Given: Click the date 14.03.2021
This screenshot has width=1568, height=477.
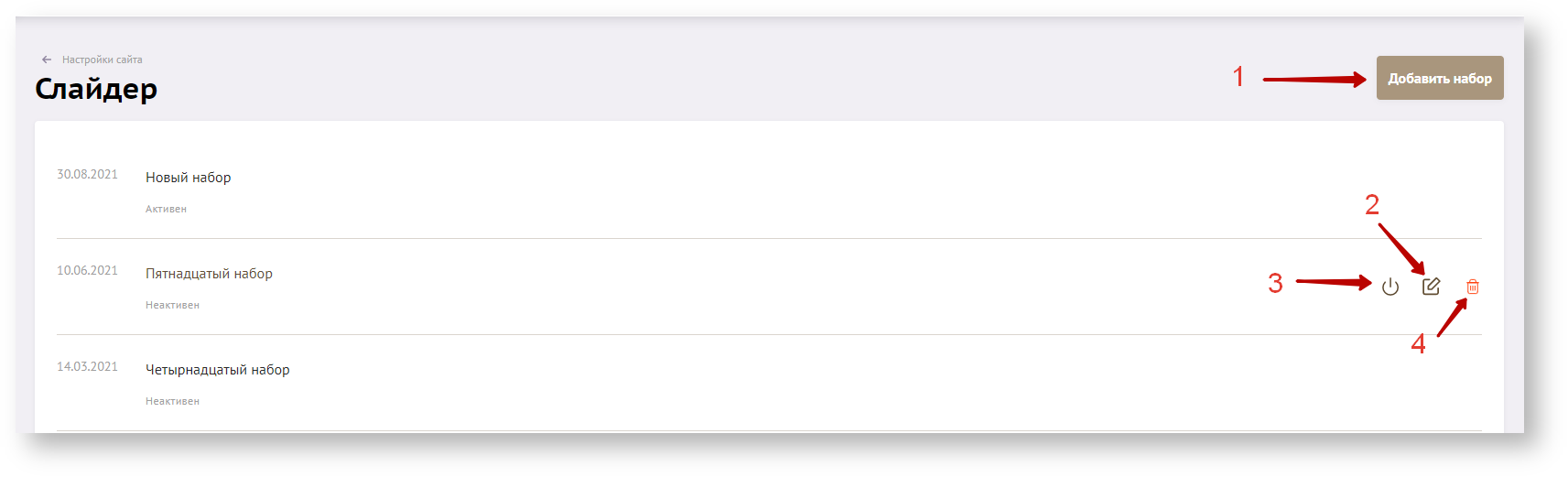Looking at the screenshot, I should [87, 366].
